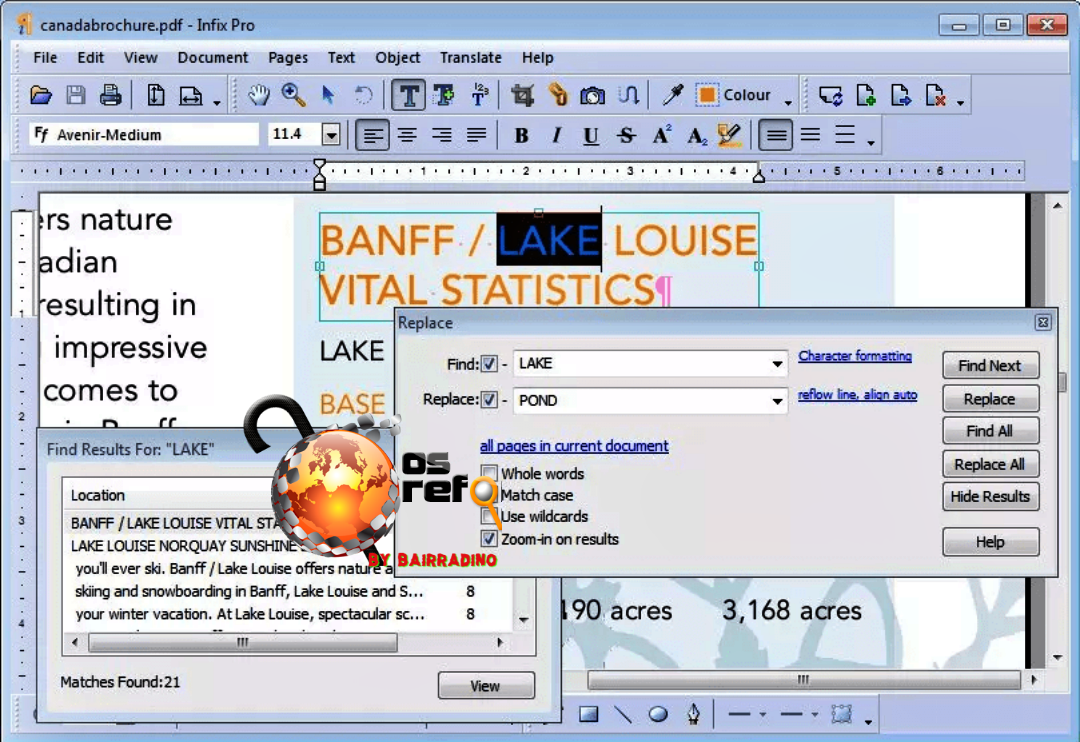
Task: Click the Avenir-Medium font name field
Action: (145, 134)
